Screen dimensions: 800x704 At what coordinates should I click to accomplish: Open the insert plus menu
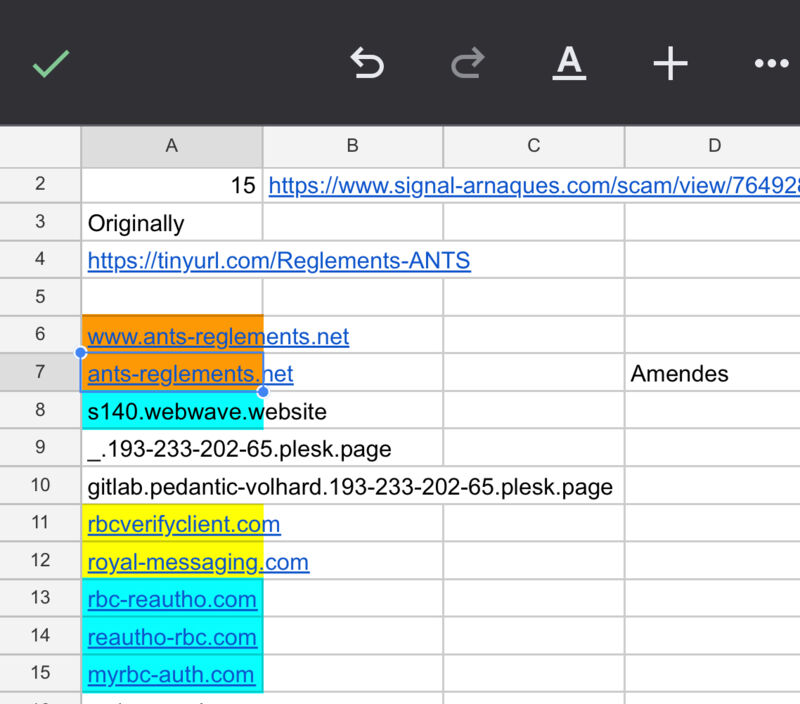[670, 63]
